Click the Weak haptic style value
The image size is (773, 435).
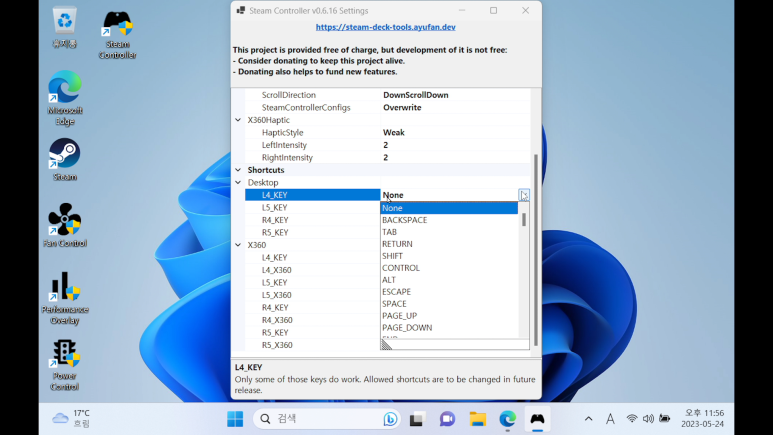394,132
